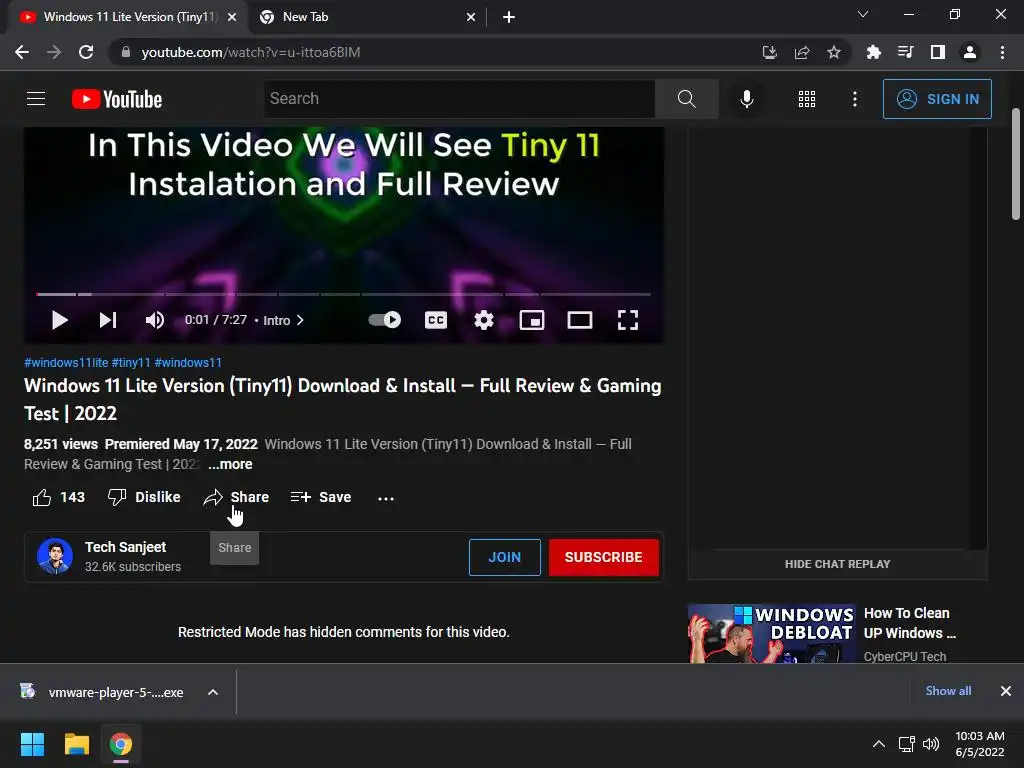Subscribe to Tech Sanjeet
1024x768 pixels.
pos(603,558)
